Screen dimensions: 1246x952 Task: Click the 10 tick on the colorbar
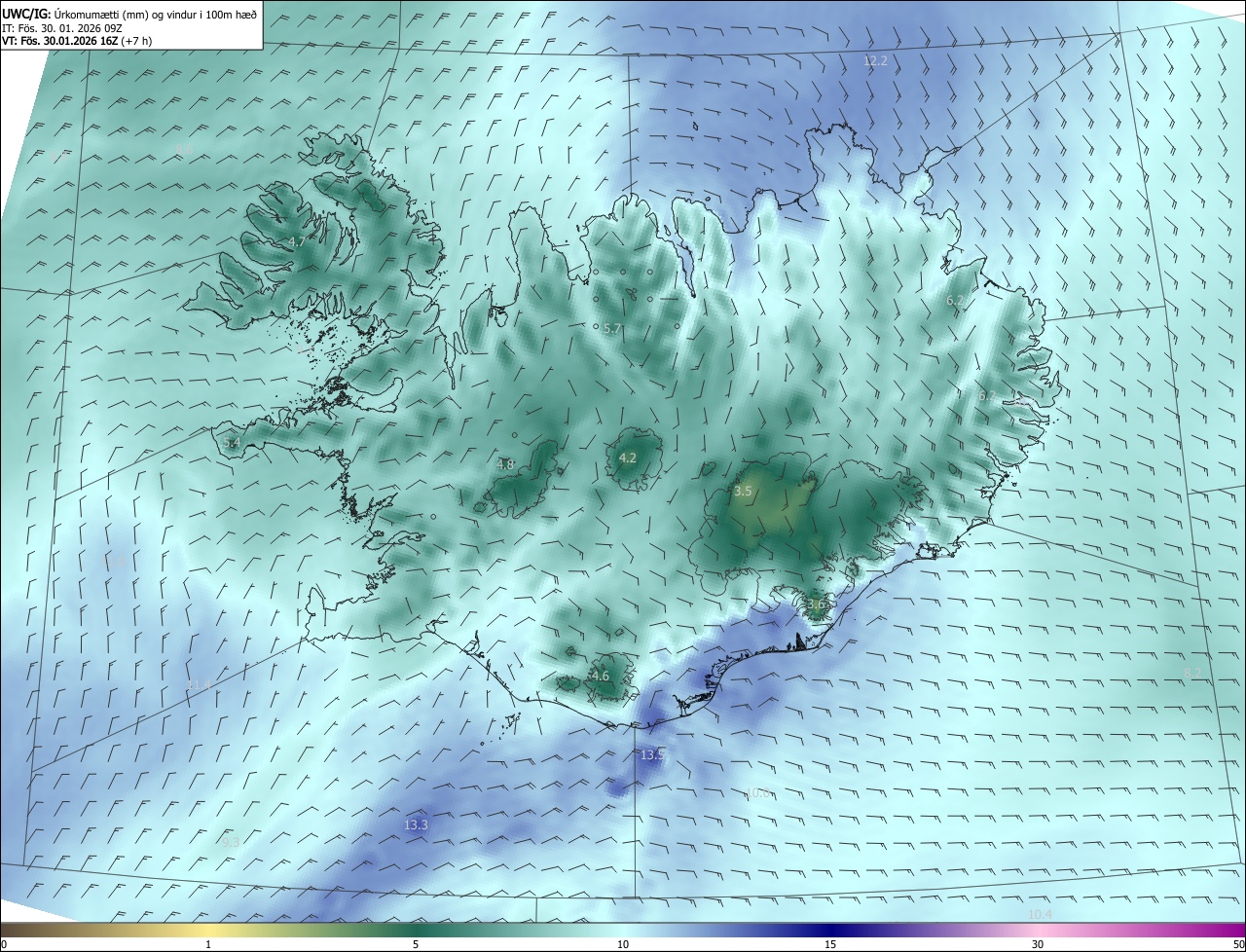[623, 944]
